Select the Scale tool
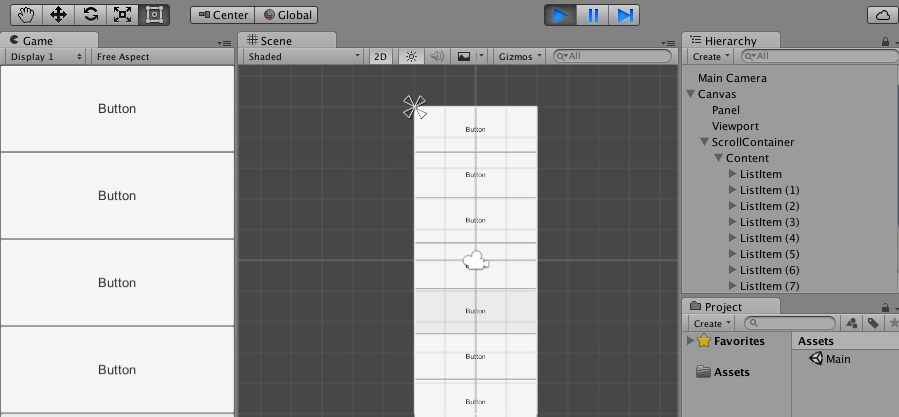The width and height of the screenshot is (899, 417). tap(122, 15)
